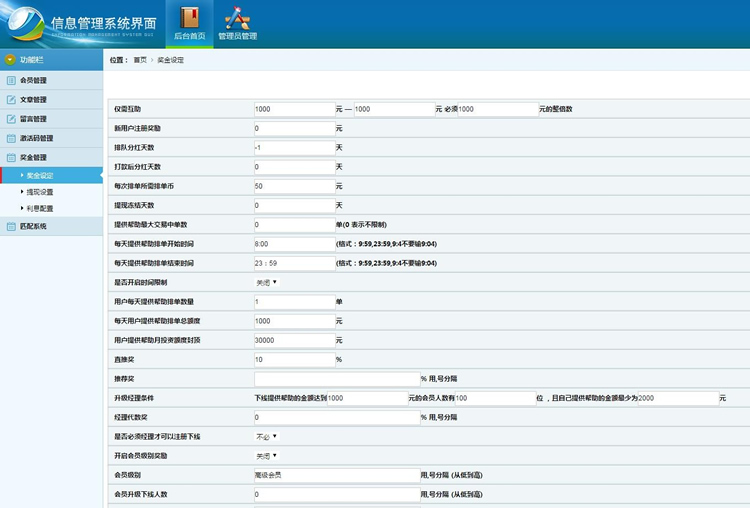This screenshot has width=750, height=508.
Task: Open the 是否必须经理才可以注册下线 dropdown
Action: click(x=266, y=436)
